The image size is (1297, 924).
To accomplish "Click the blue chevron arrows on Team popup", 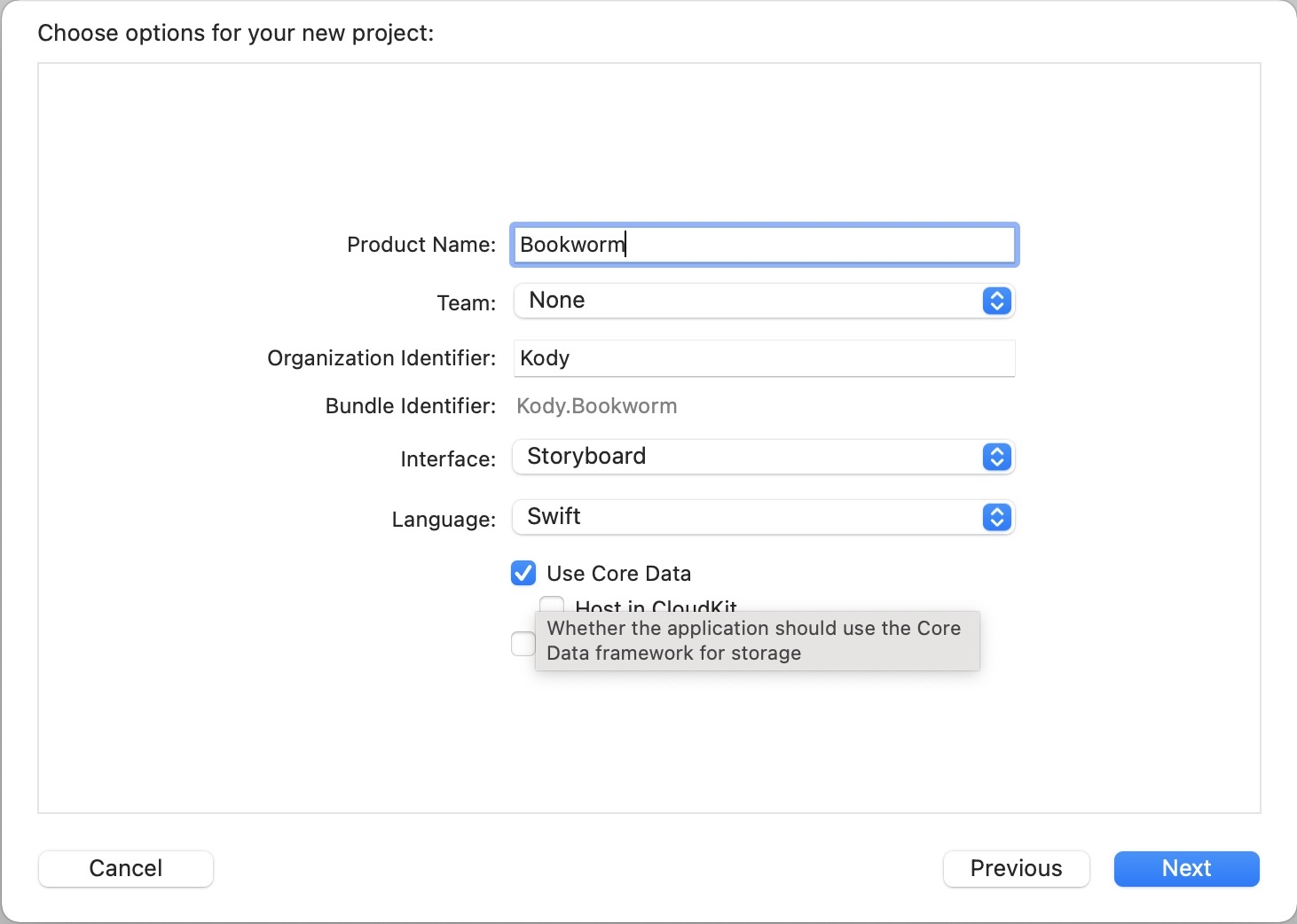I will [997, 301].
